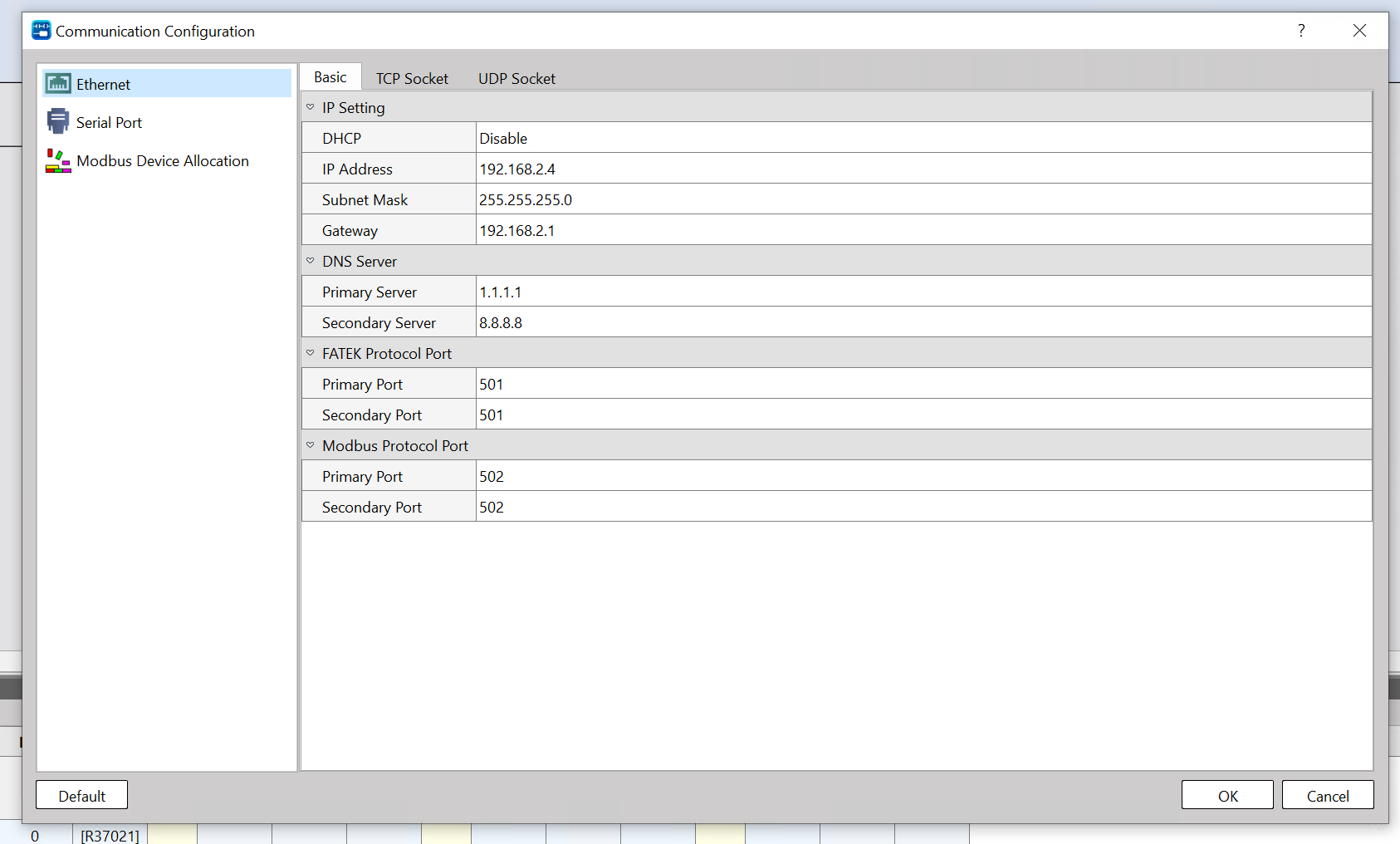Open the DHCP value field showing Disable
Image resolution: width=1400 pixels, height=844 pixels.
[x=923, y=138]
